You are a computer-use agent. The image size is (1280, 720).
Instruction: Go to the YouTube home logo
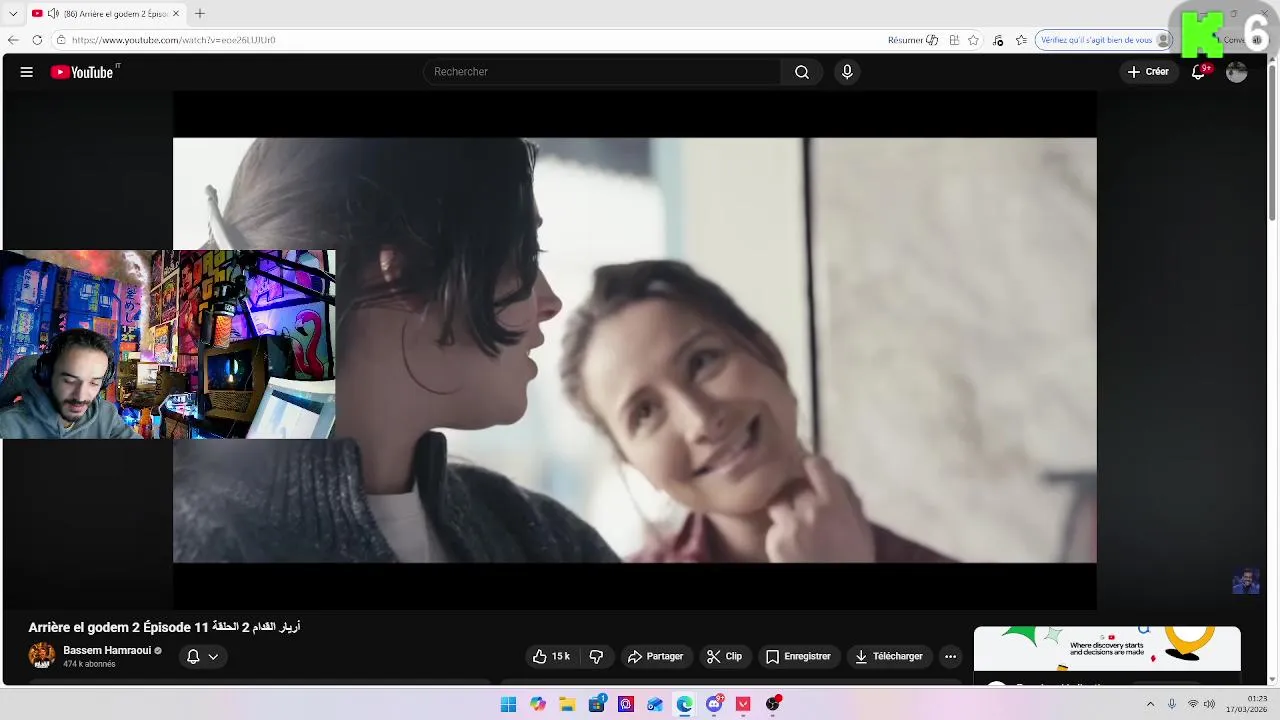coord(83,72)
